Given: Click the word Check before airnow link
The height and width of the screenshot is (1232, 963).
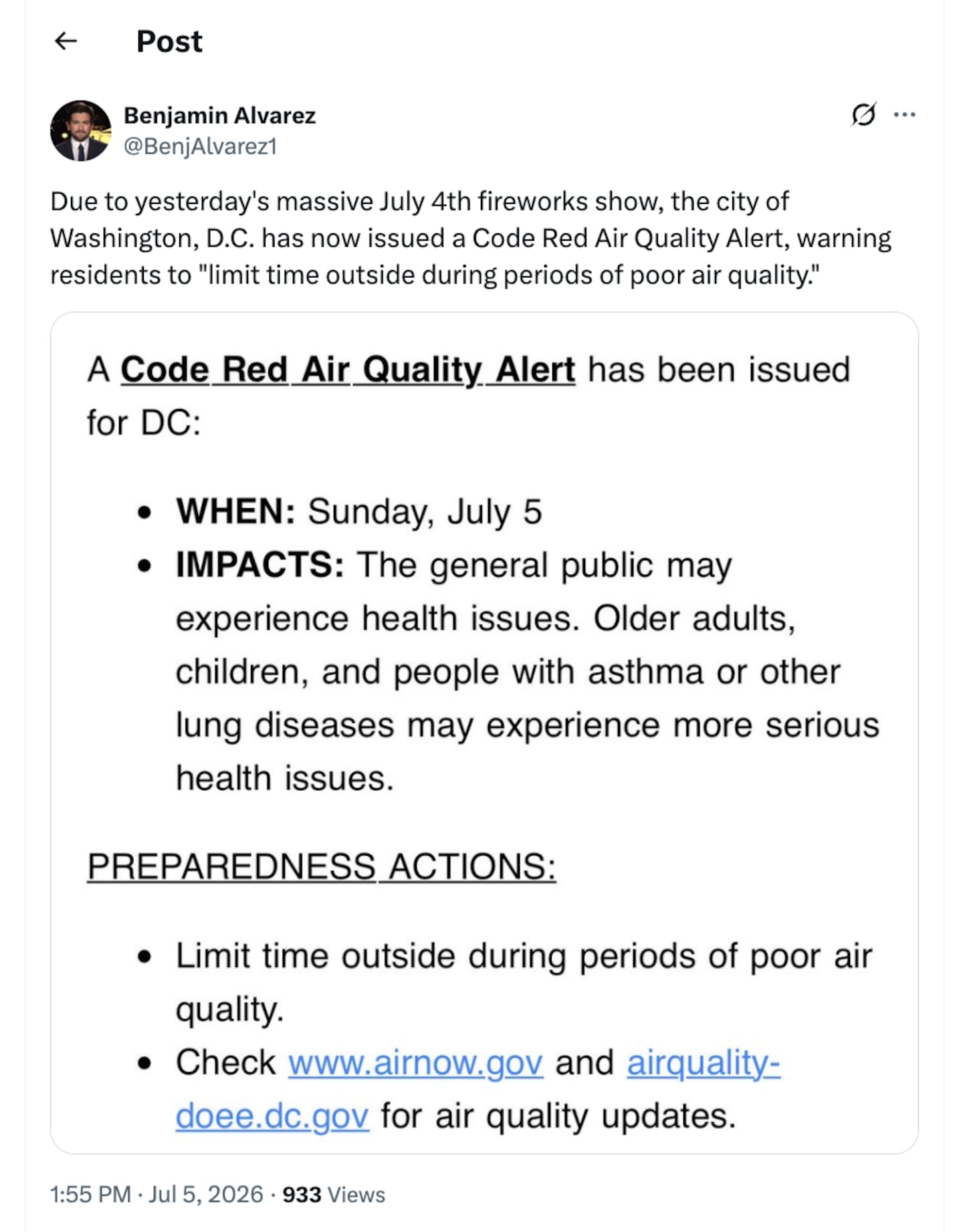Looking at the screenshot, I should tap(225, 1062).
